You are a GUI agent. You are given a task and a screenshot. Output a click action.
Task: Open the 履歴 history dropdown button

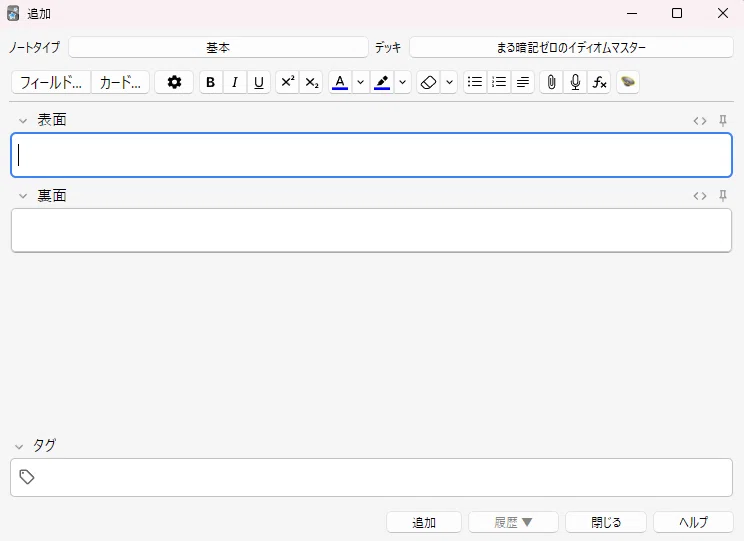[513, 522]
